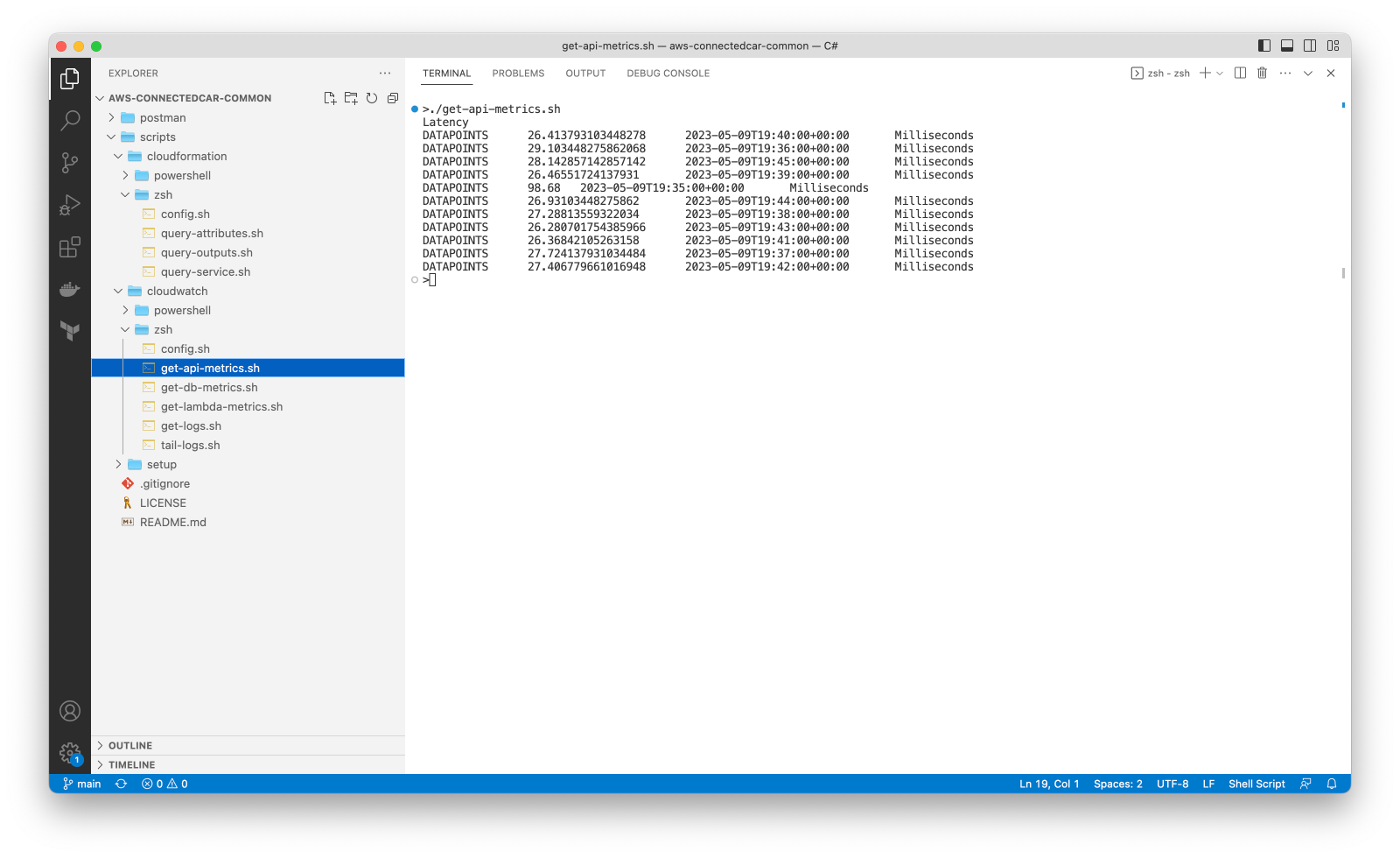Open the Docker view
Screen dimensions: 1400x858
pos(70,289)
